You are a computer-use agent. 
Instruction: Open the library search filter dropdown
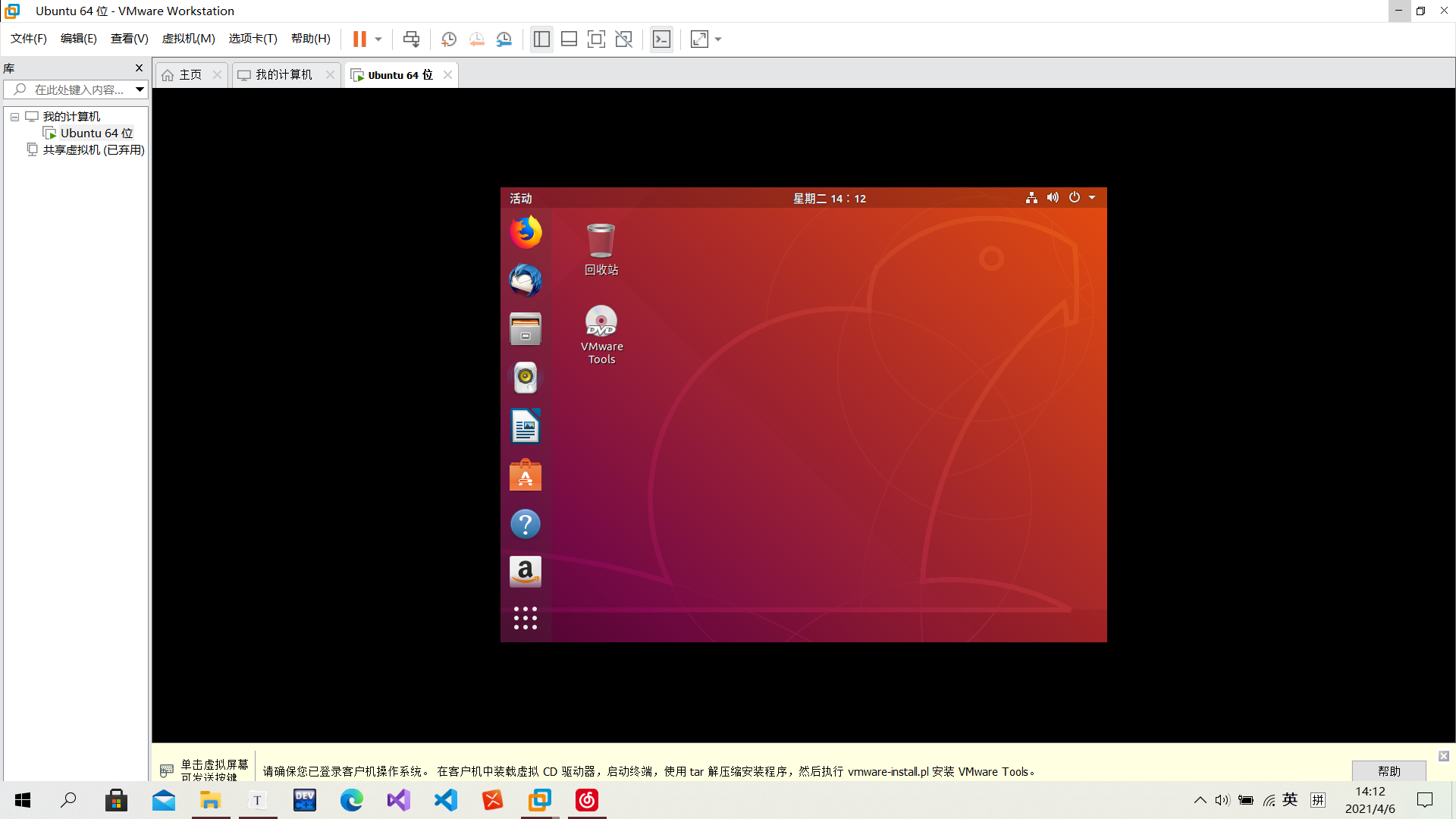tap(140, 89)
